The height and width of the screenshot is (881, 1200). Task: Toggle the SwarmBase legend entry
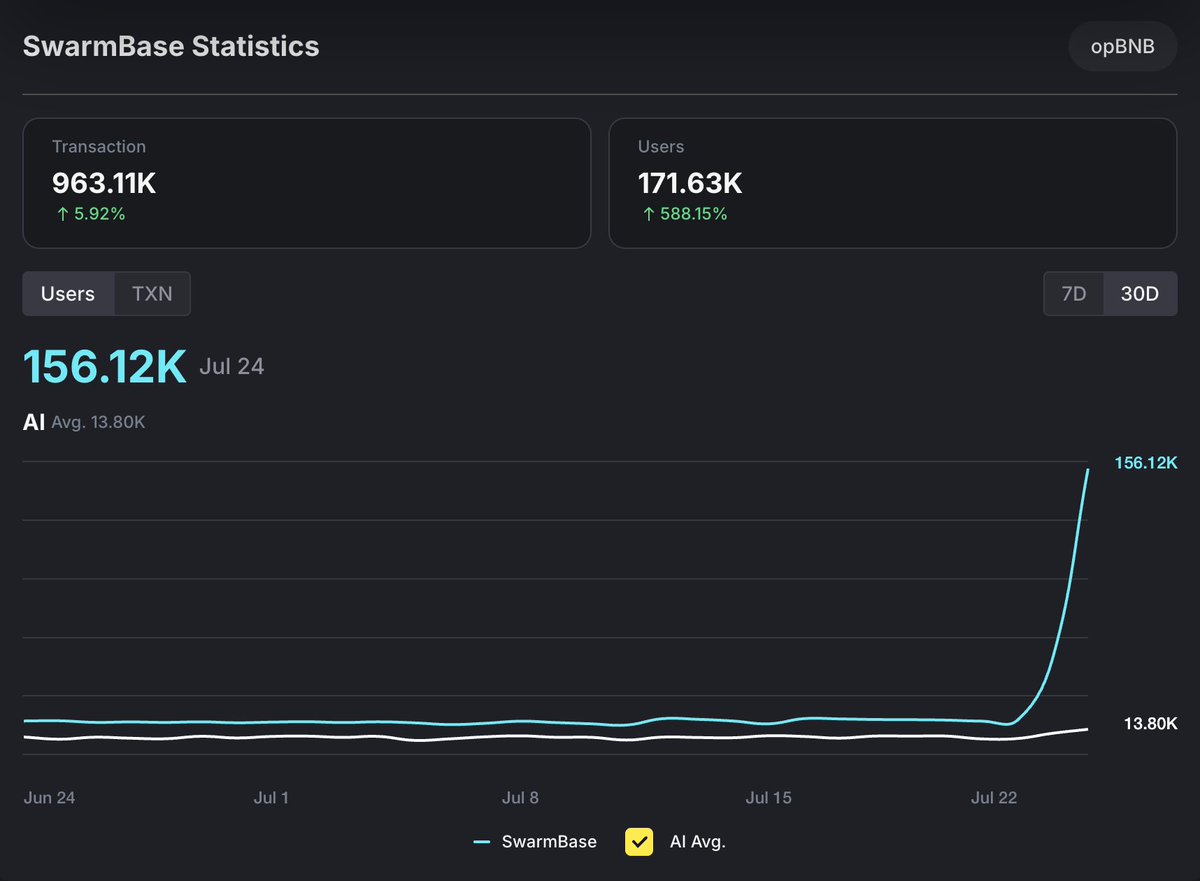(x=535, y=842)
